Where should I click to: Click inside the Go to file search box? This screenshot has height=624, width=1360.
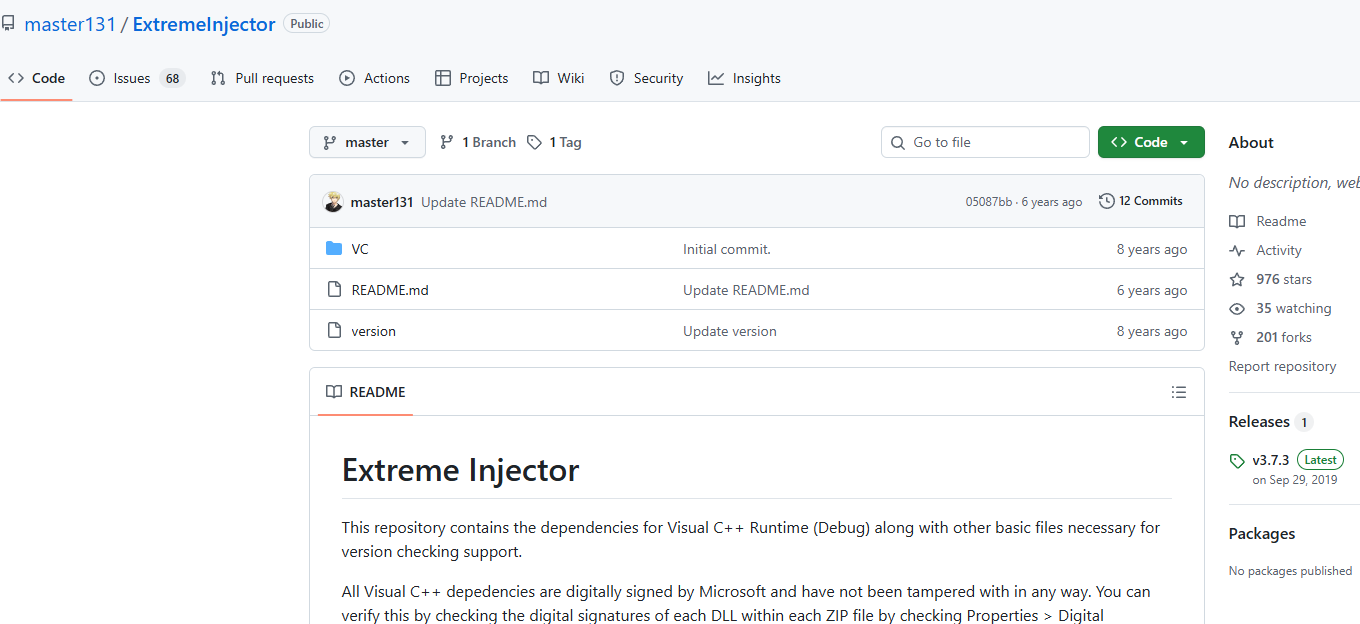pyautogui.click(x=985, y=142)
